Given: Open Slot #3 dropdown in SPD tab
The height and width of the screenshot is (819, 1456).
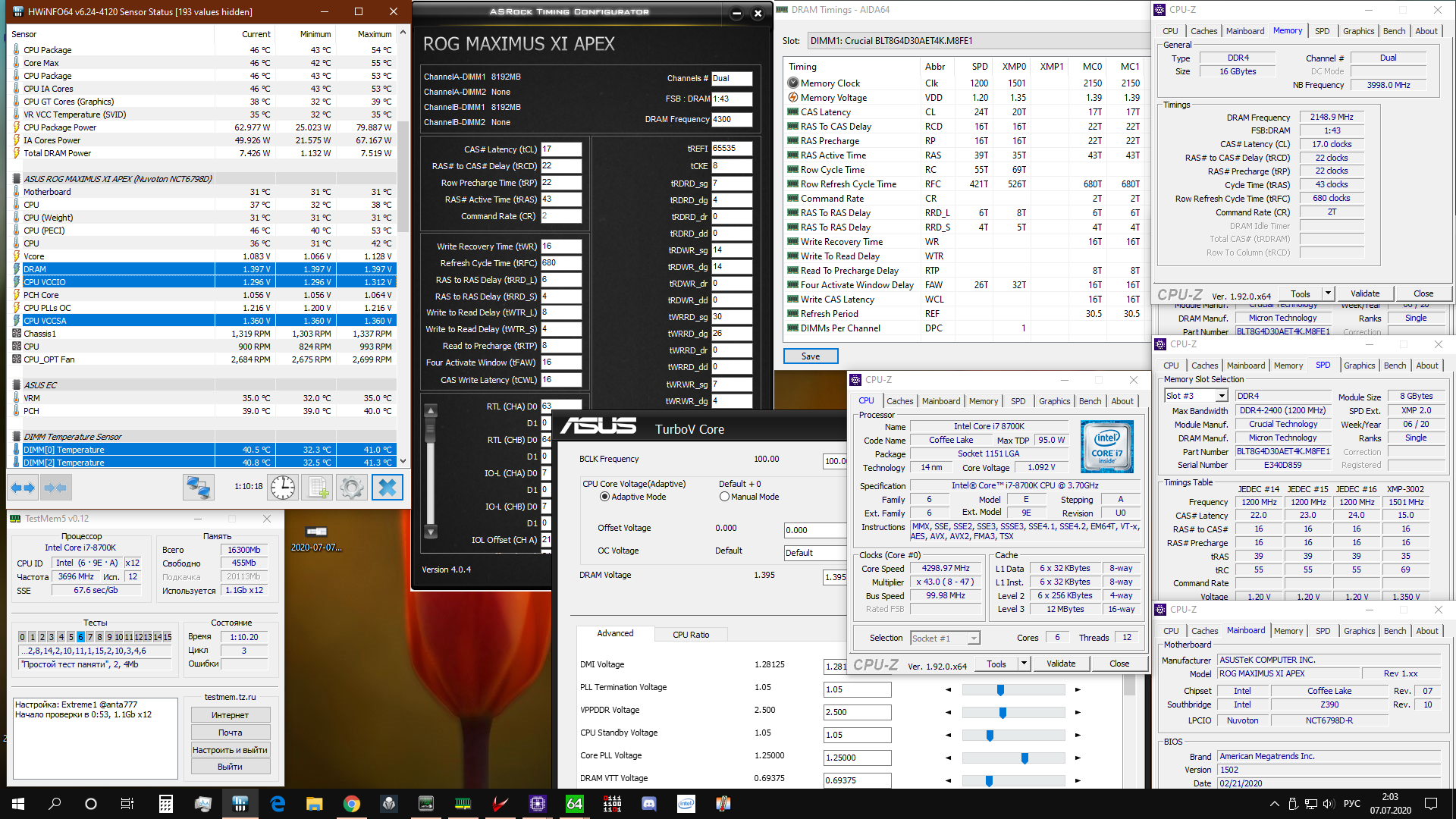Looking at the screenshot, I should (x=1221, y=396).
